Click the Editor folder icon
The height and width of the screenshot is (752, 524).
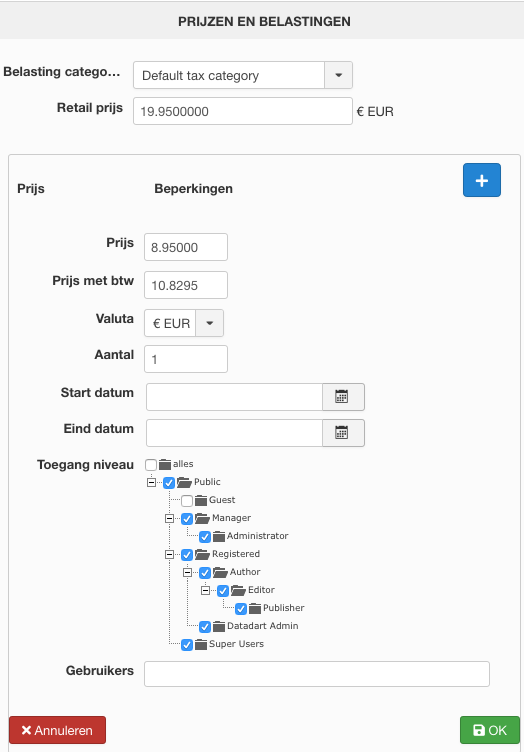coord(238,590)
